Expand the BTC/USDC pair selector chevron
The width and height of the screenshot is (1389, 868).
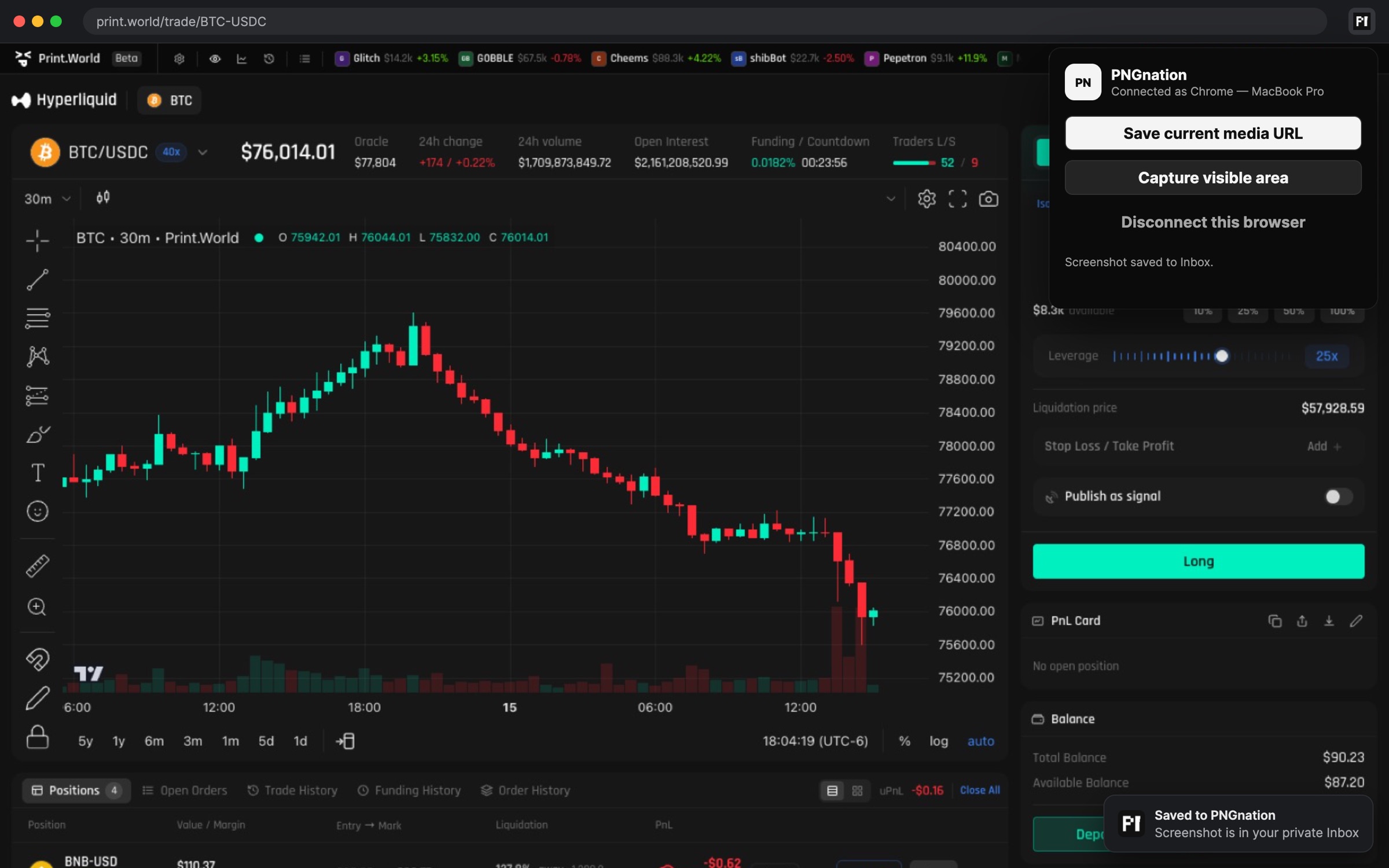[x=203, y=152]
